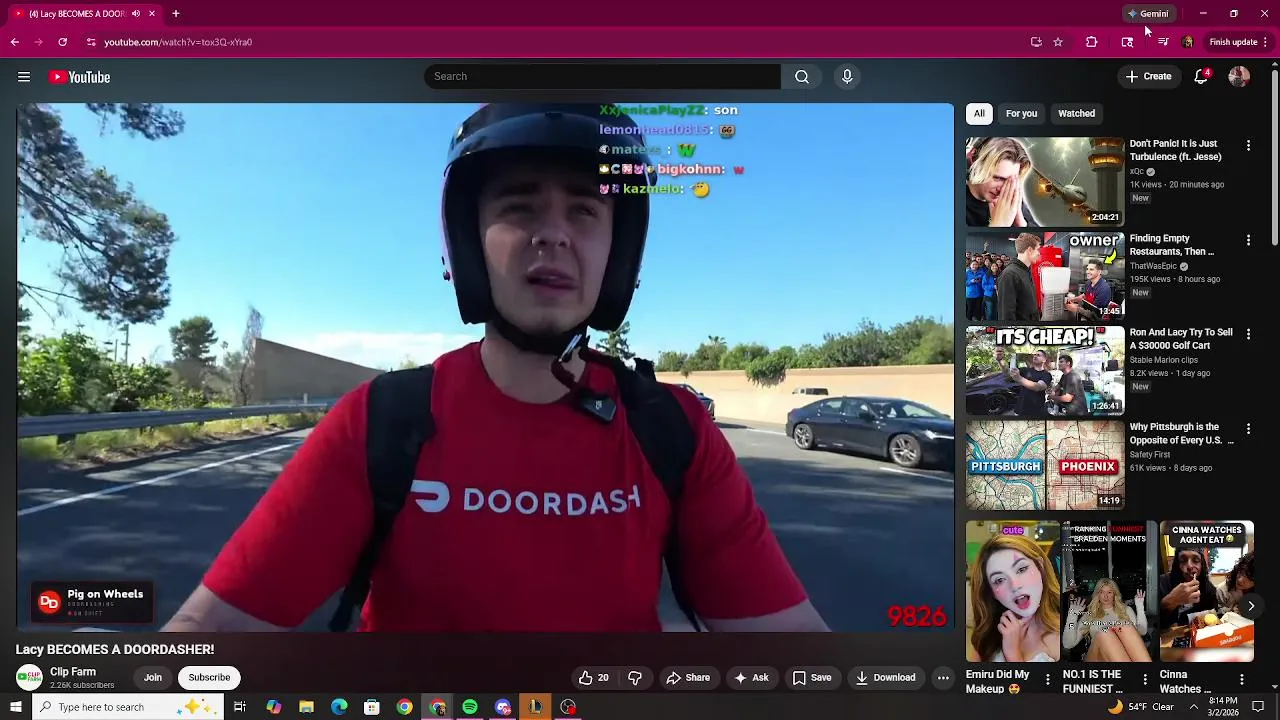Select the 'Watched' filter chip
Image resolution: width=1280 pixels, height=720 pixels.
click(1076, 114)
